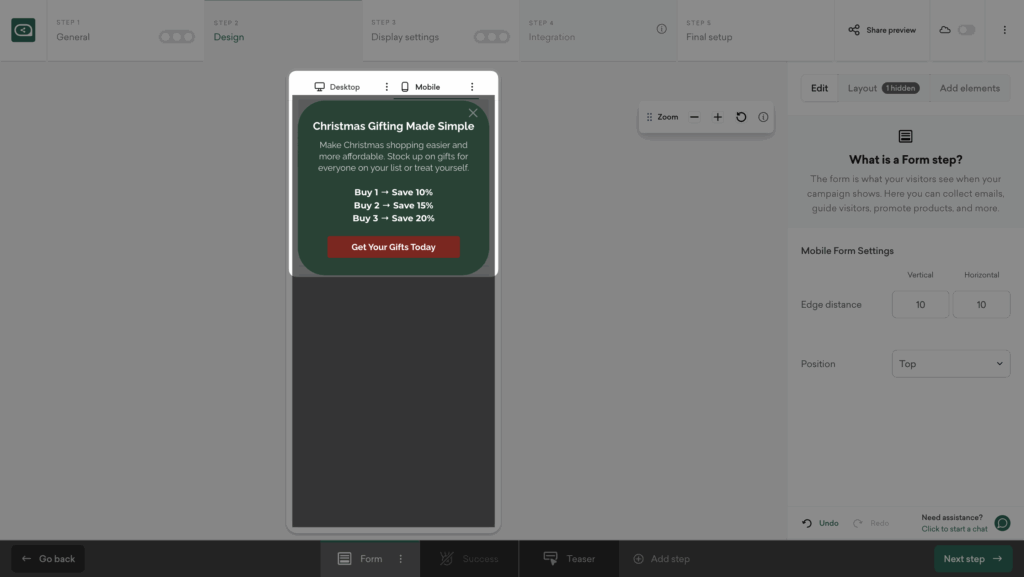The width and height of the screenshot is (1024, 577).
Task: Click the app logo icon
Action: (x=23, y=30)
